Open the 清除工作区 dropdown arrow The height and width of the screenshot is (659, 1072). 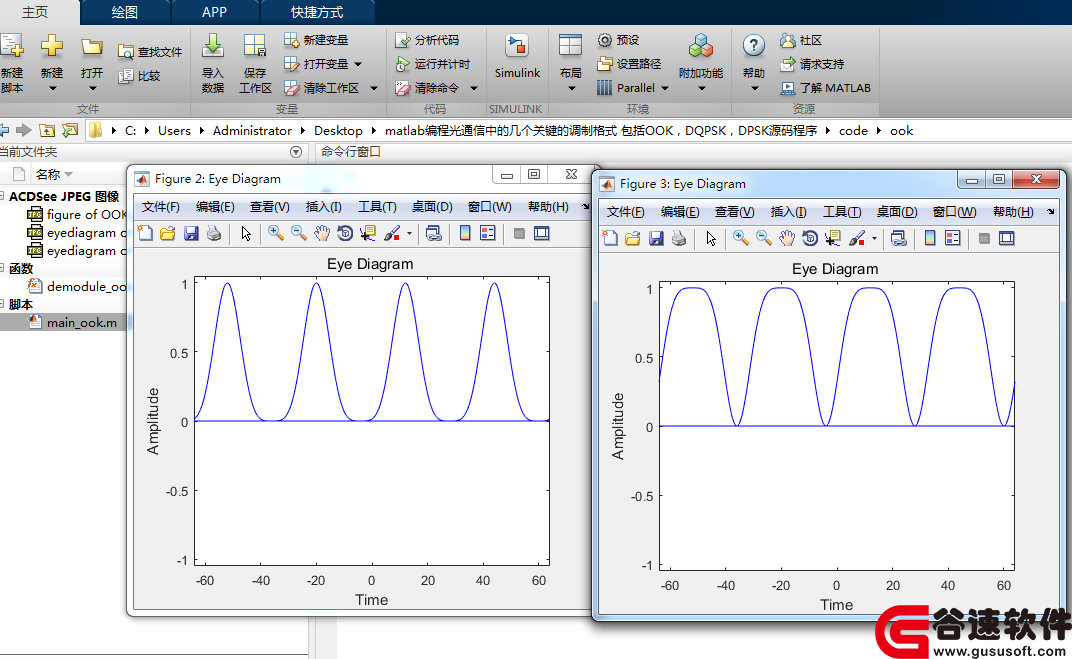[373, 88]
